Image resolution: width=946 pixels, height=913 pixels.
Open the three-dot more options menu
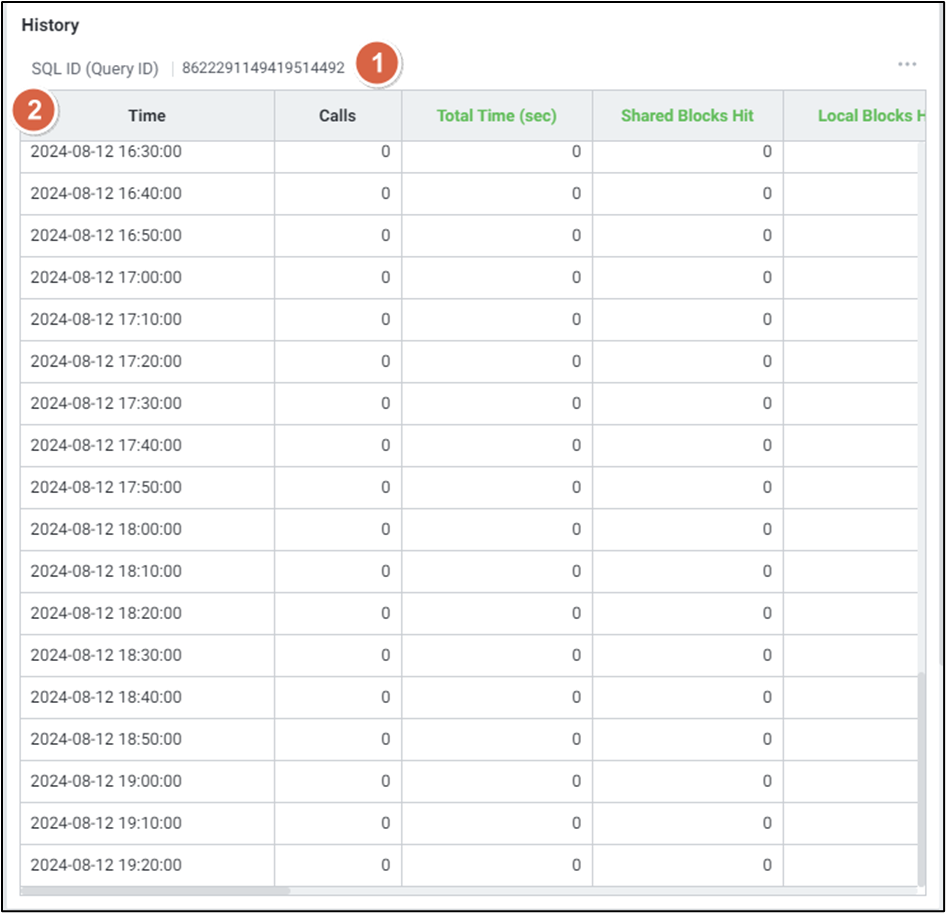click(906, 65)
